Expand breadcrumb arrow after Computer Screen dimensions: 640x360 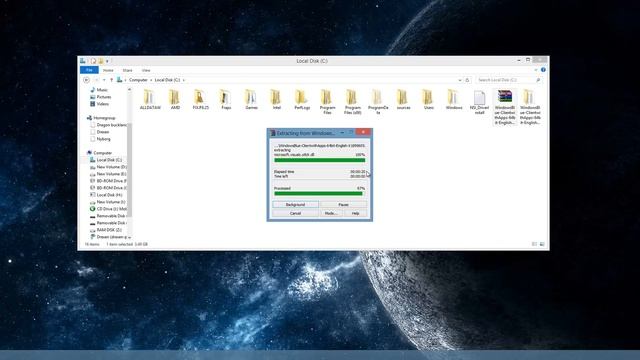click(x=151, y=80)
